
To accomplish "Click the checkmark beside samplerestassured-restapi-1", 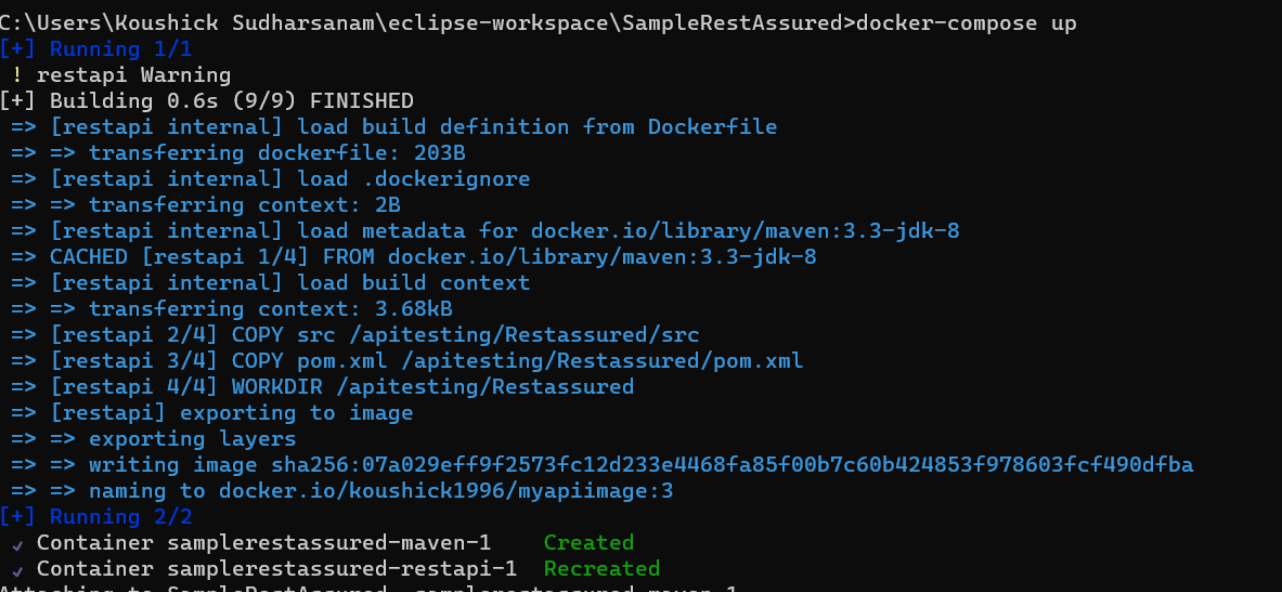I will tap(17, 569).
